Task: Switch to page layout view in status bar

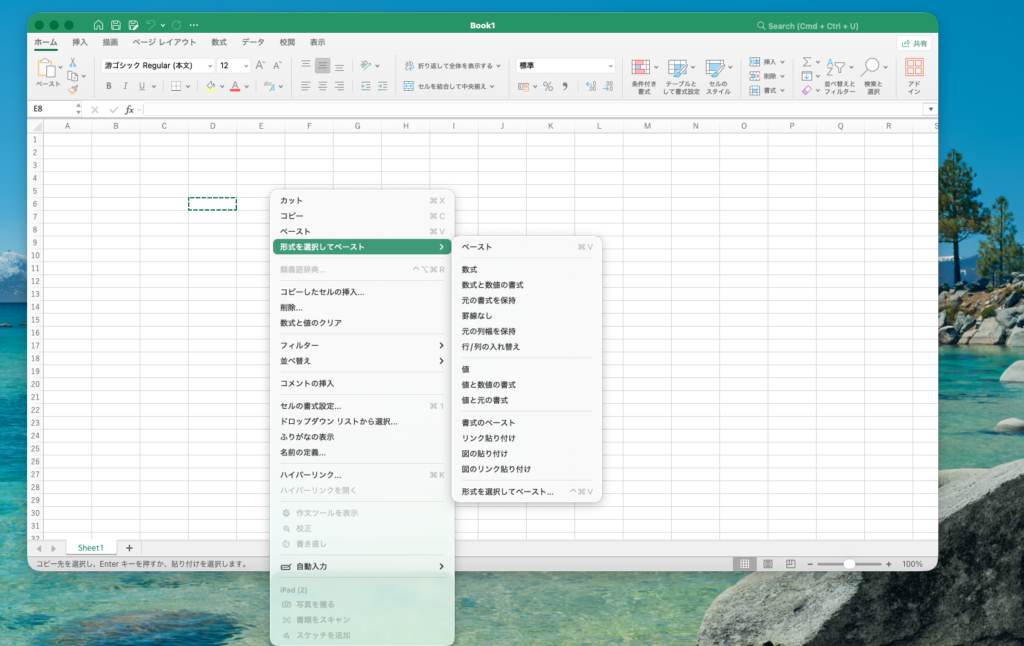Action: tap(767, 564)
